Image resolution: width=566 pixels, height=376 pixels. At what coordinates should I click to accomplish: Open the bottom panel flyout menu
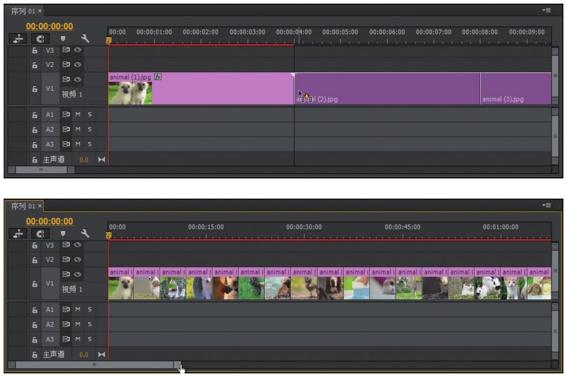pos(547,205)
